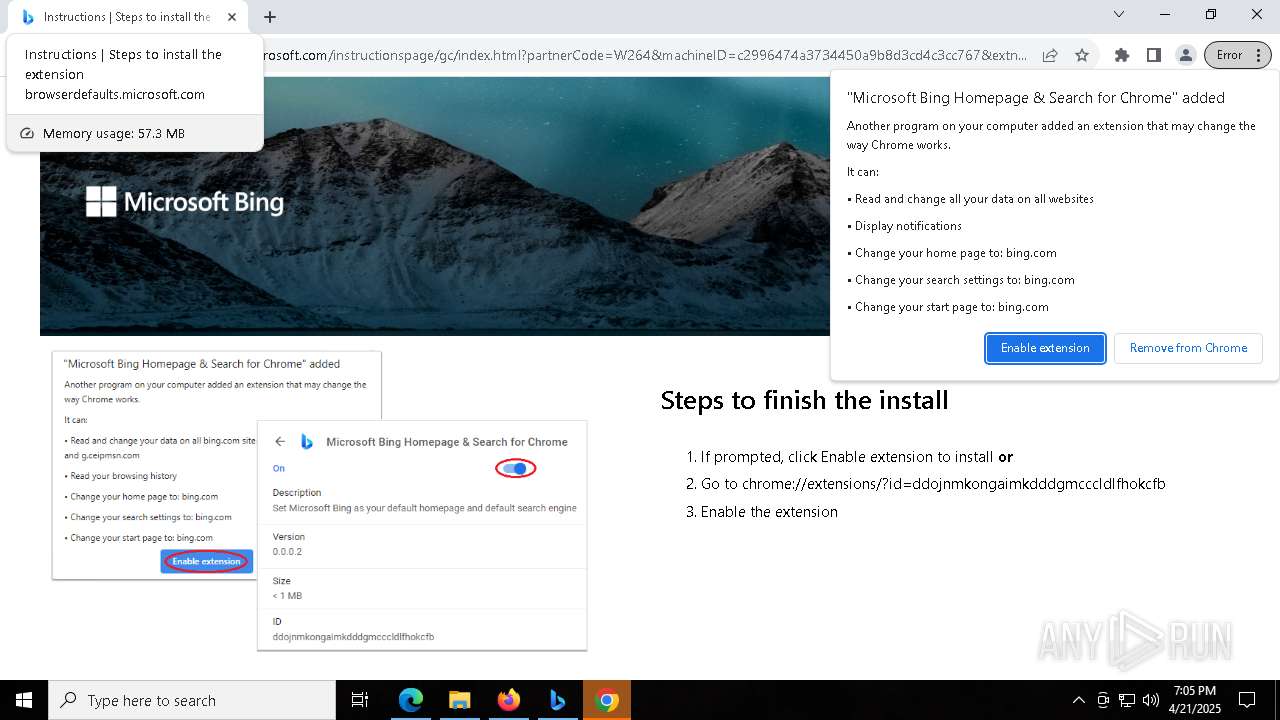This screenshot has height=720, width=1280.
Task: Open the Extensions puzzle icon
Action: (1122, 55)
